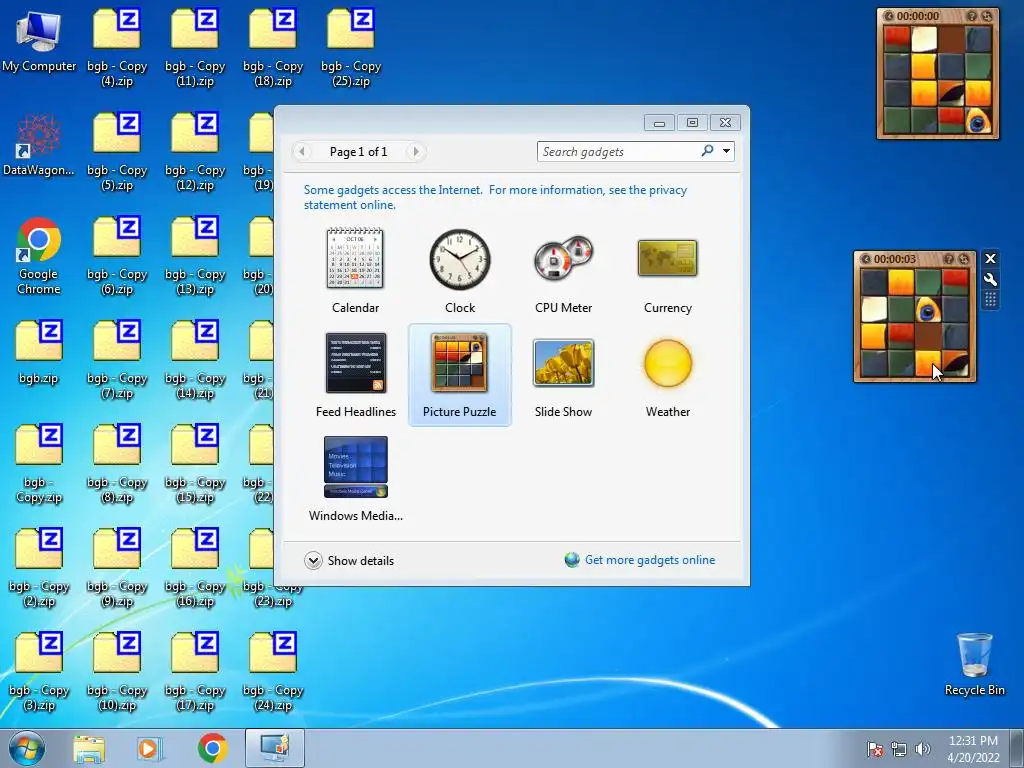
Task: Open the network tray icon
Action: [x=899, y=749]
